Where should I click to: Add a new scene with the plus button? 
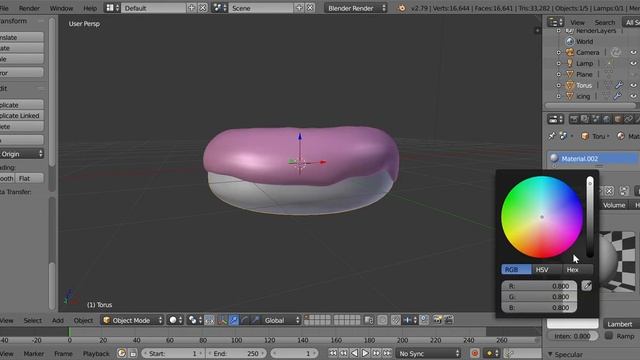pyautogui.click(x=299, y=8)
